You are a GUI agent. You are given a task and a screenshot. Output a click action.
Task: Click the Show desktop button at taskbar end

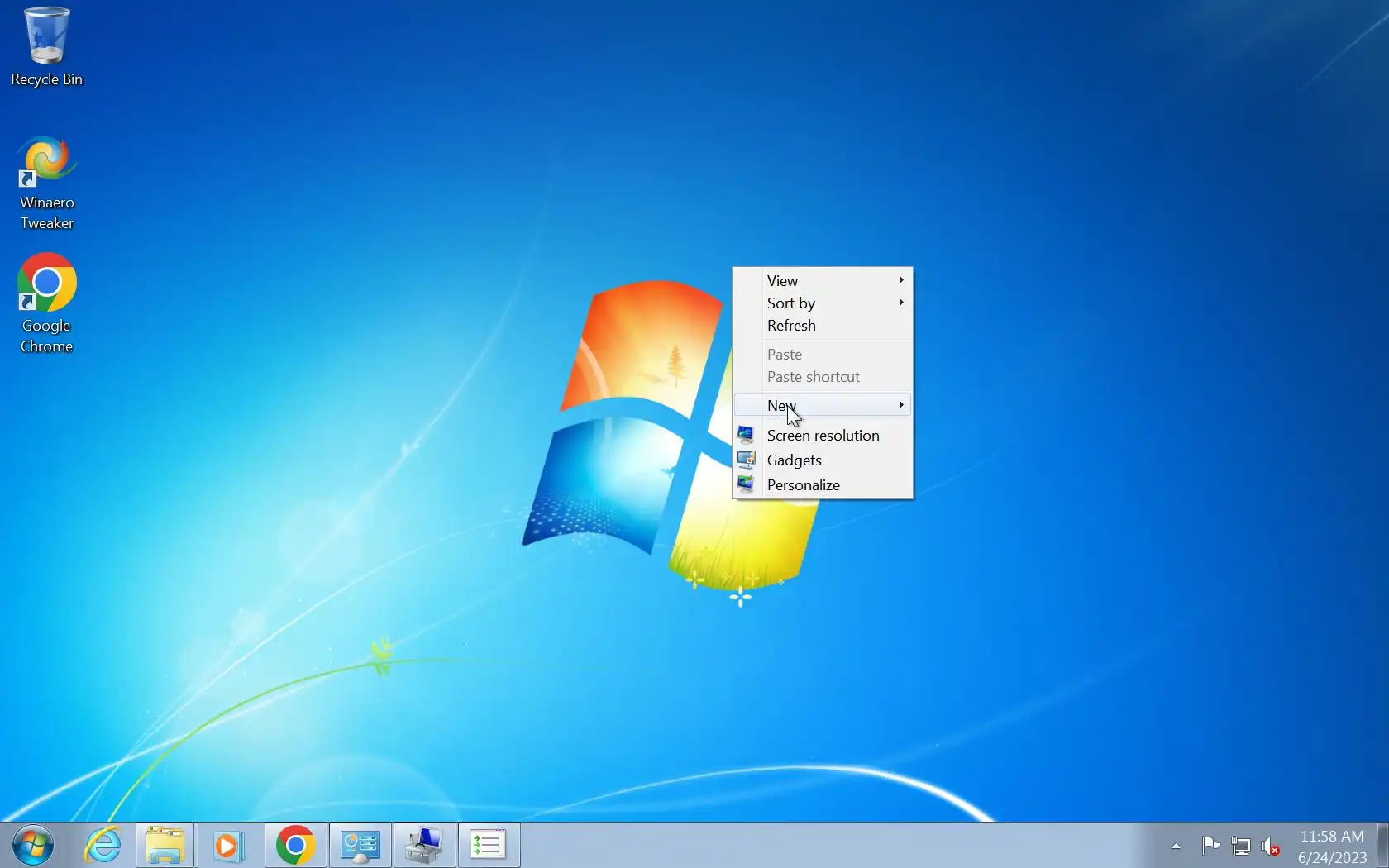[x=1382, y=845]
